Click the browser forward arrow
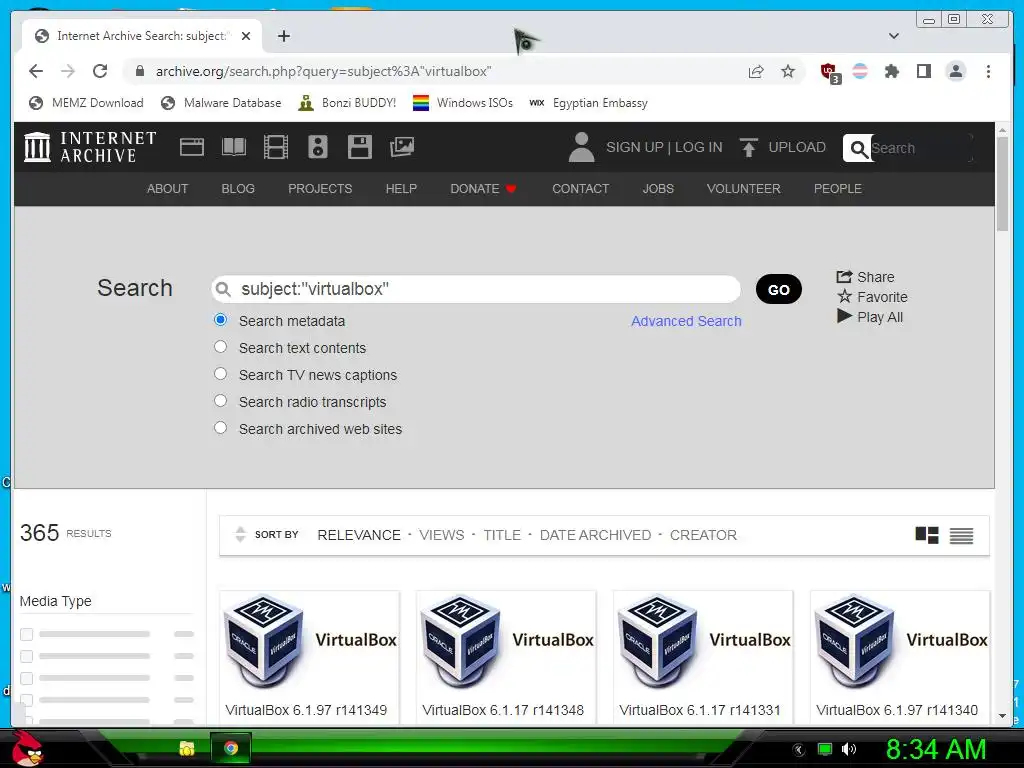 point(68,71)
